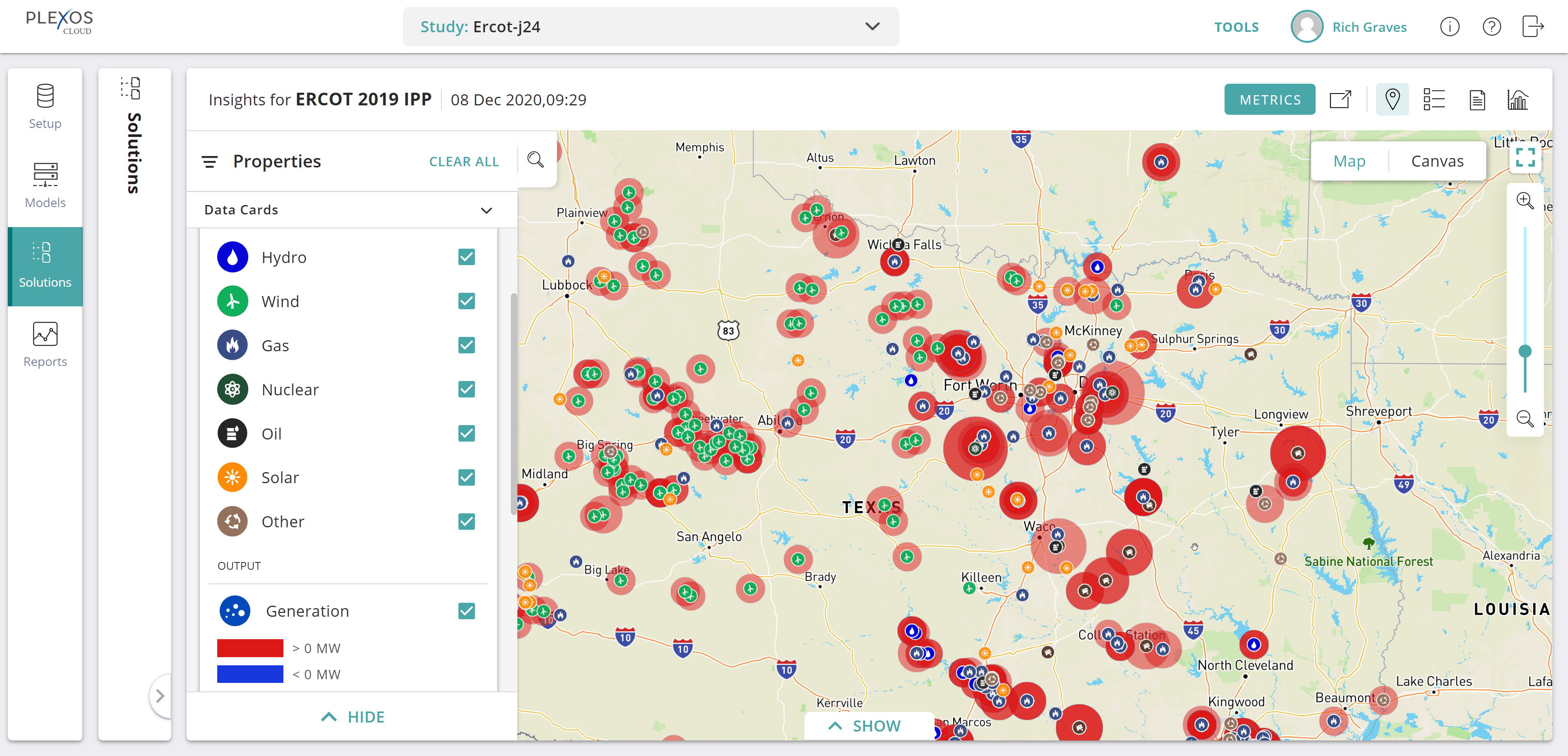This screenshot has width=1568, height=756.
Task: Uncheck the Other checkbox
Action: click(x=467, y=522)
